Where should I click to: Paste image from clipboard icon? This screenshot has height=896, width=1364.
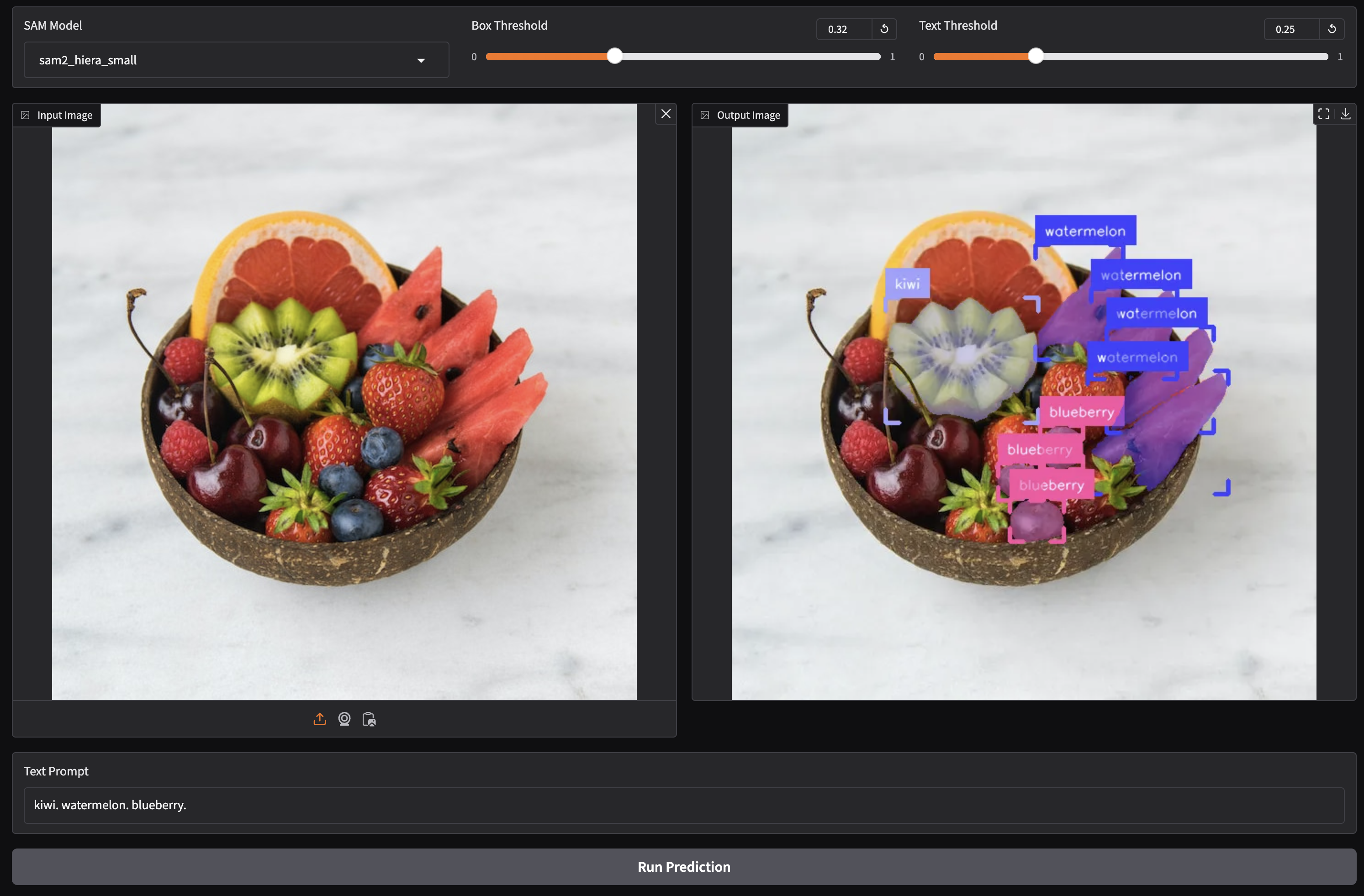(x=369, y=719)
